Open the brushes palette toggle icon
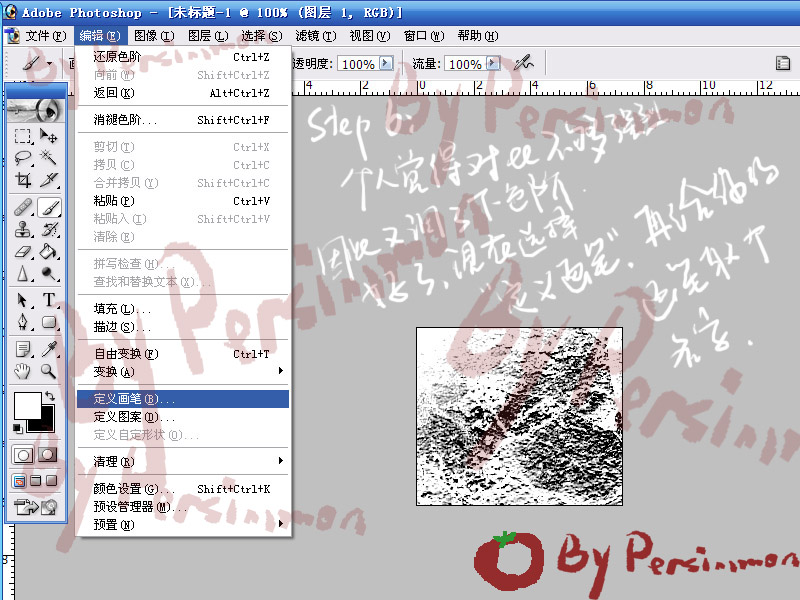Image resolution: width=800 pixels, height=600 pixels. 783,63
